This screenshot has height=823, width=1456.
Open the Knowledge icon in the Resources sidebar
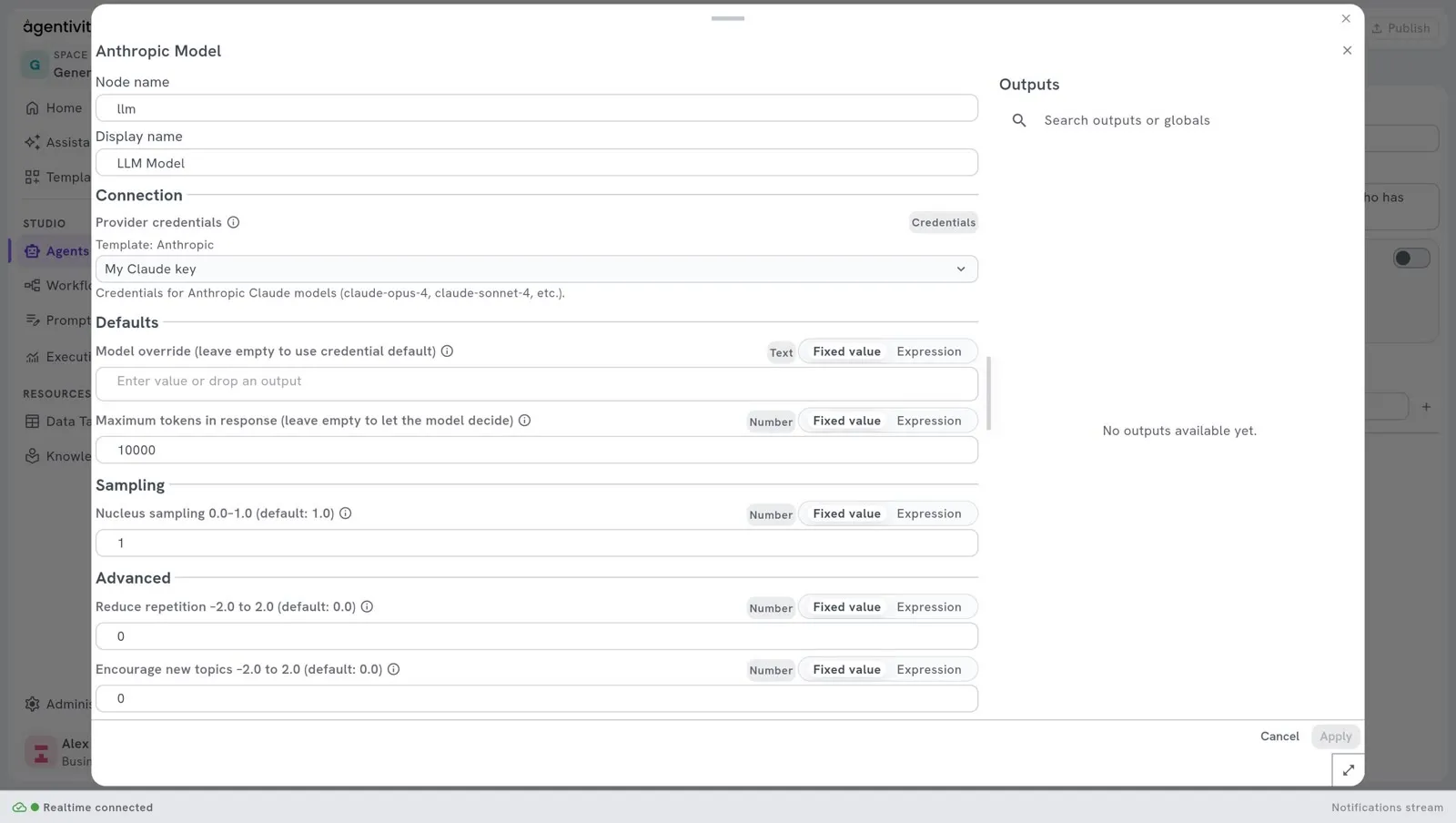pyautogui.click(x=33, y=456)
